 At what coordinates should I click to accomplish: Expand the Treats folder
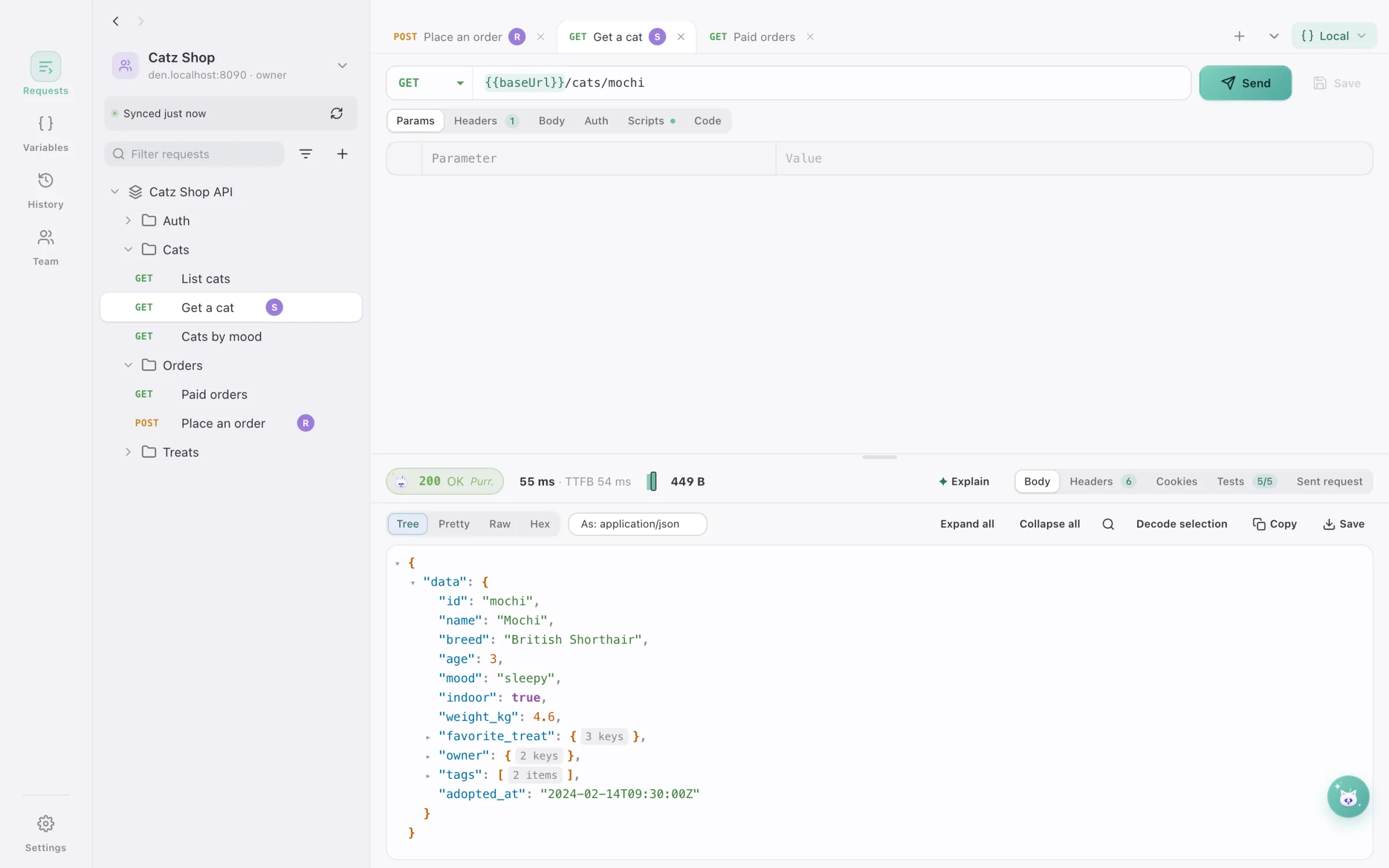(128, 452)
